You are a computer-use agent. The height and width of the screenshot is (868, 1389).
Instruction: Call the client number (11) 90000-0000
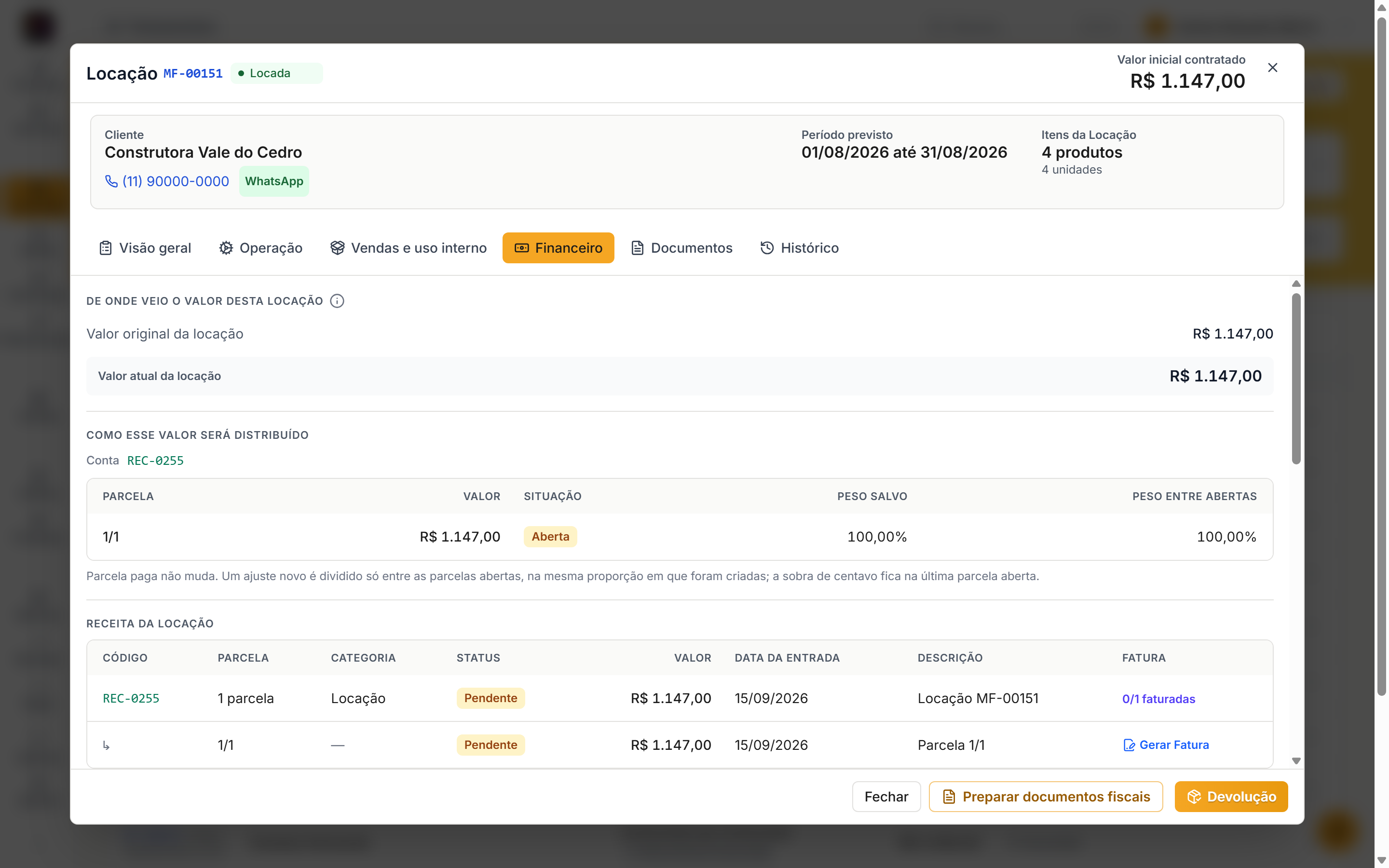point(176,181)
